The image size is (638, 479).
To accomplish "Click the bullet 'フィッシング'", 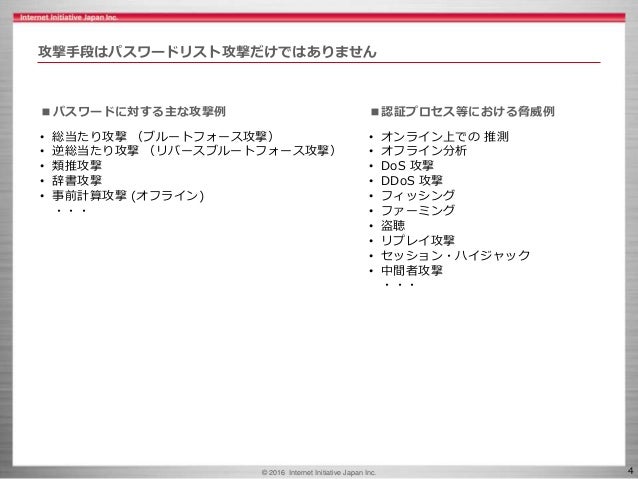I will pyautogui.click(x=418, y=195).
